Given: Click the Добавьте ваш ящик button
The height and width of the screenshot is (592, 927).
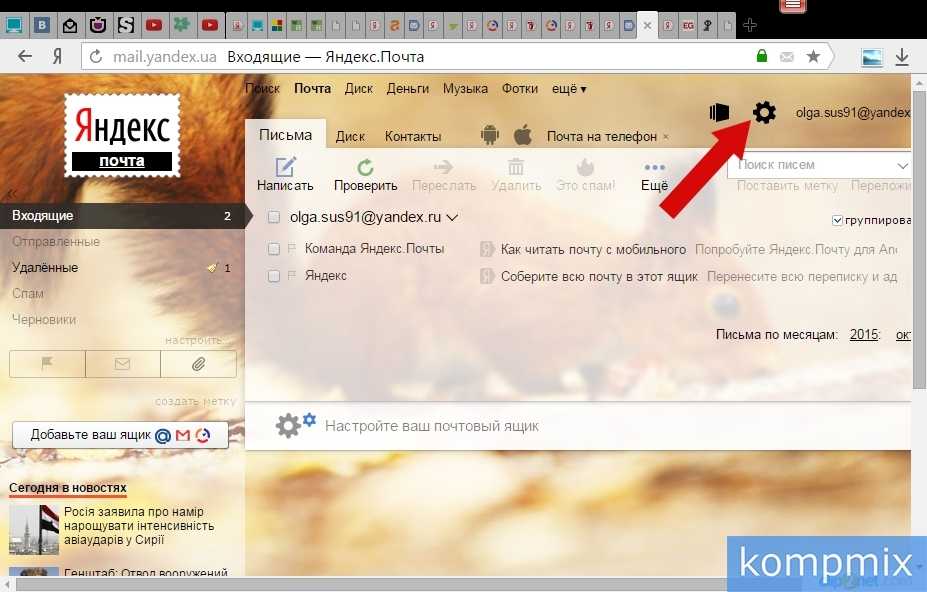Looking at the screenshot, I should [x=120, y=435].
